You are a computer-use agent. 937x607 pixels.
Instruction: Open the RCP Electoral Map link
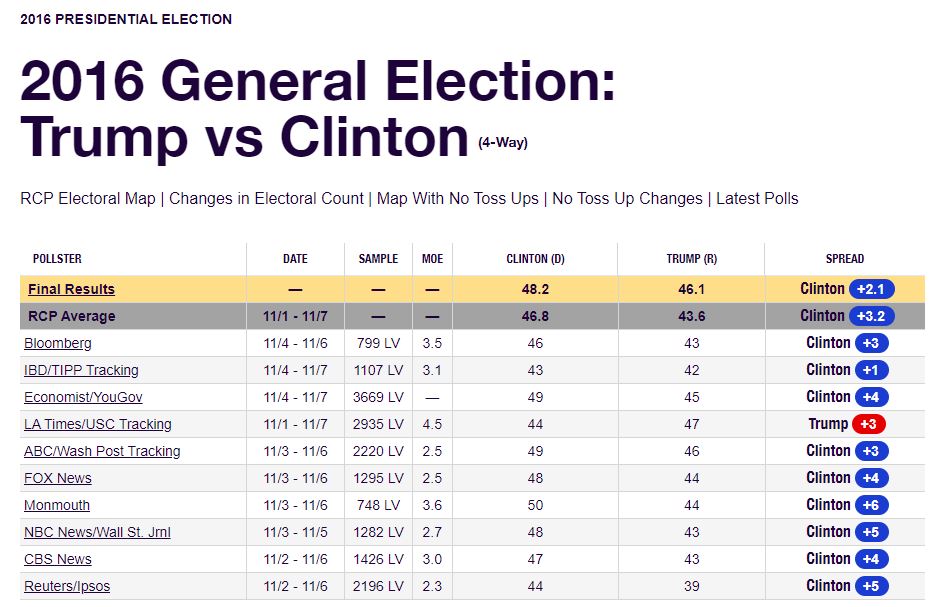point(88,199)
